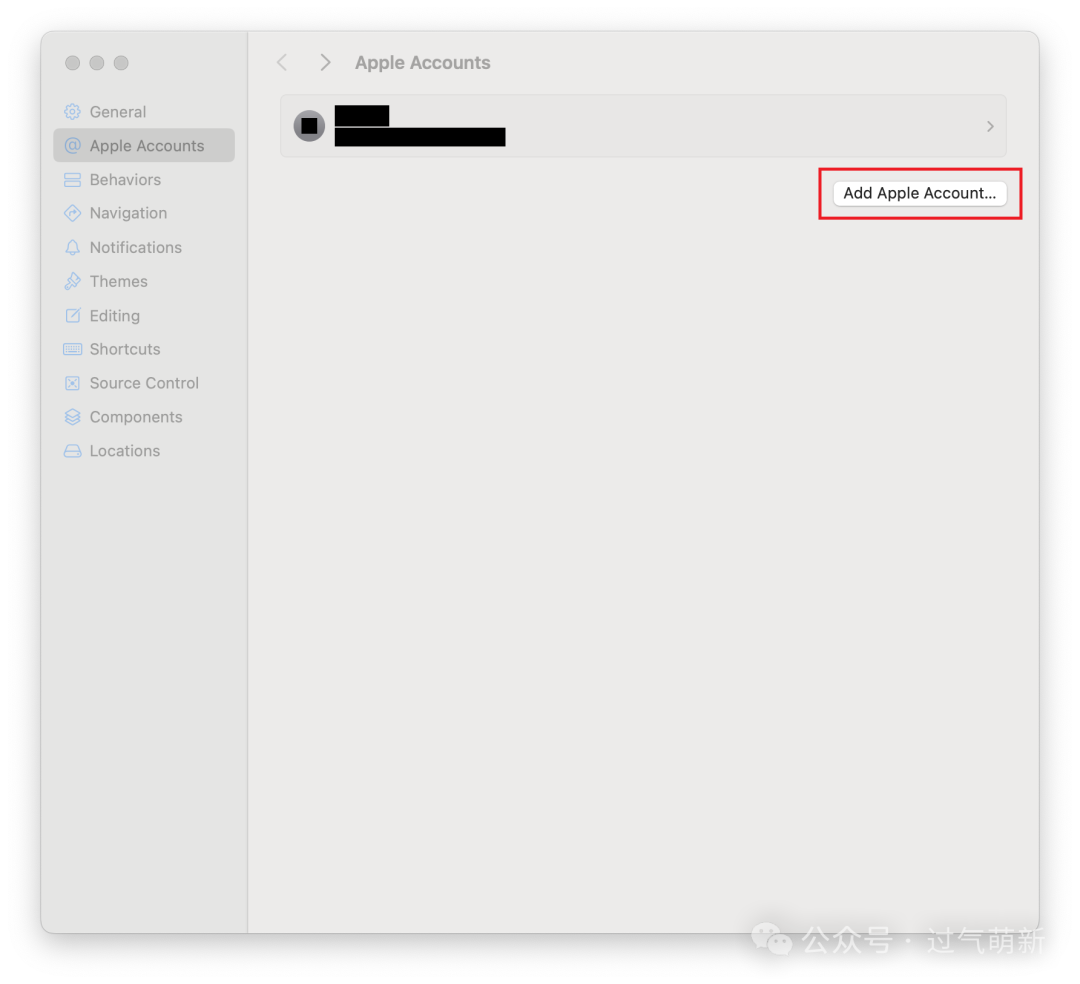The width and height of the screenshot is (1080, 984).
Task: Click the Notifications bell icon
Action: (x=72, y=247)
